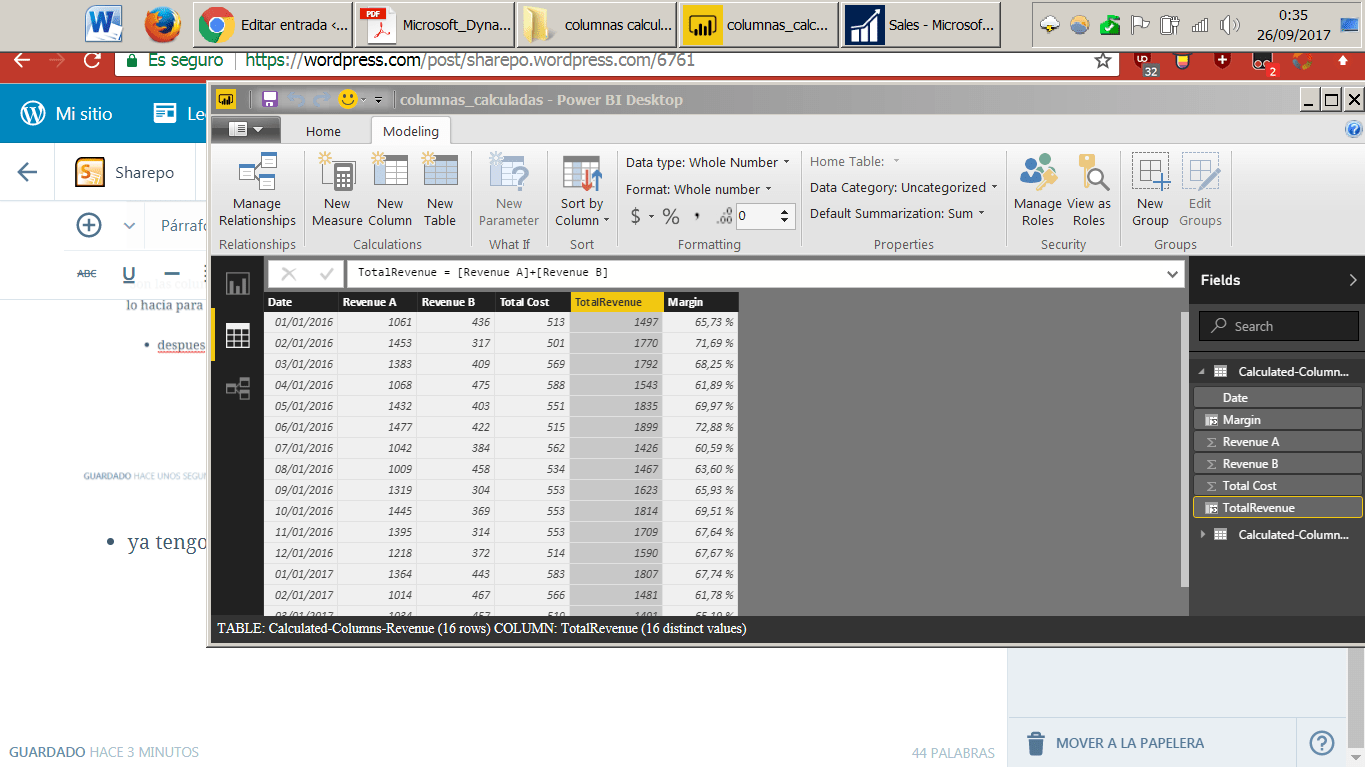Click the 'despues' link in the post
Screen dimensions: 1365x767
pos(181,345)
